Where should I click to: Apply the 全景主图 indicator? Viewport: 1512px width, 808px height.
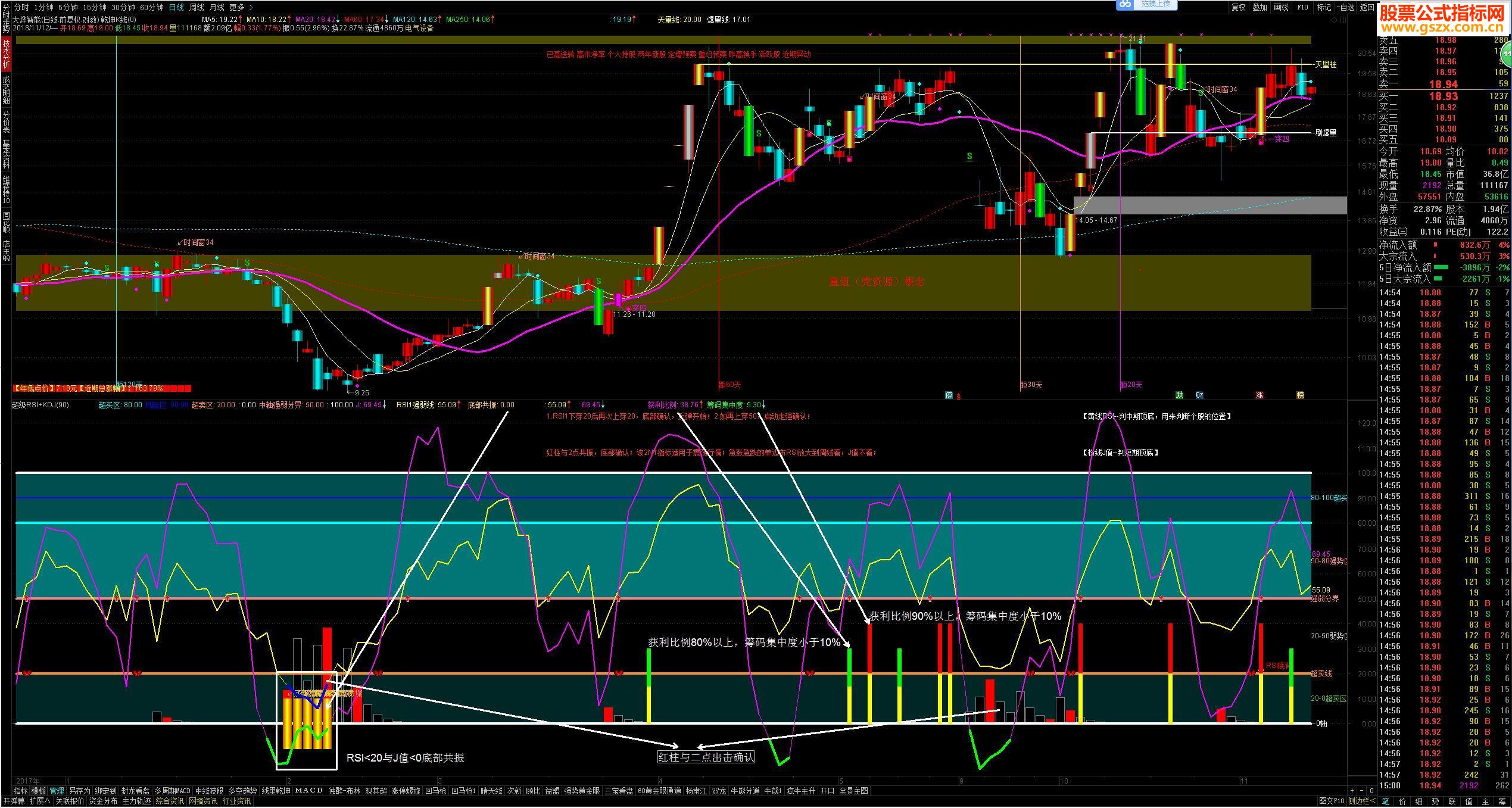(x=854, y=791)
